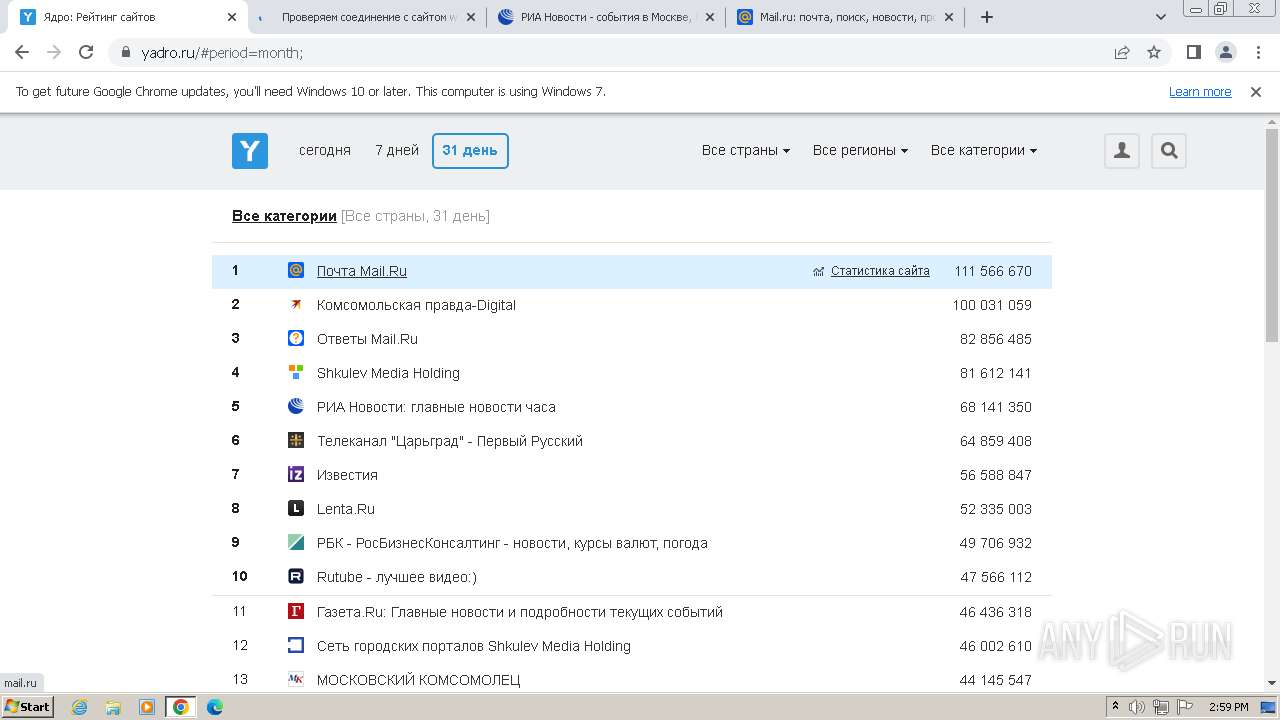Expand Все категории dropdown

984,150
